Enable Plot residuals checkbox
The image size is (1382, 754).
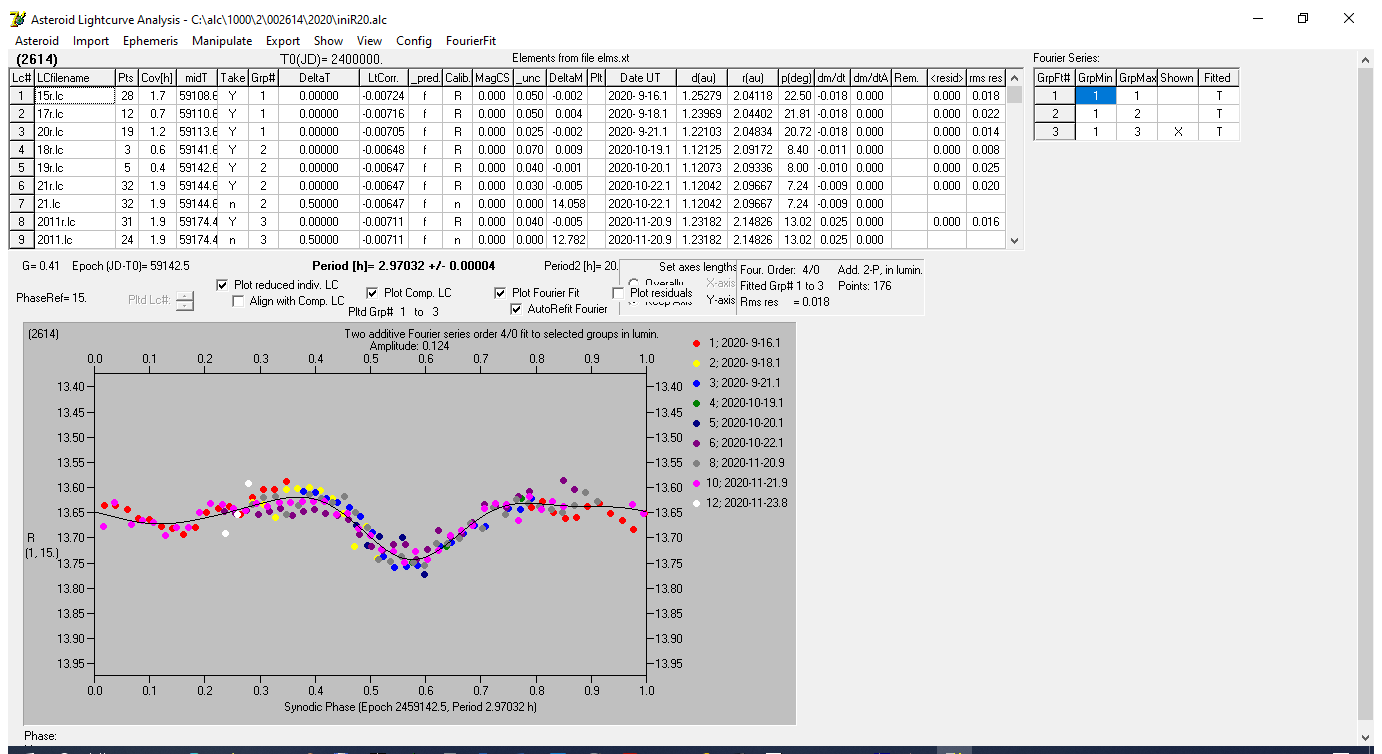(x=618, y=293)
